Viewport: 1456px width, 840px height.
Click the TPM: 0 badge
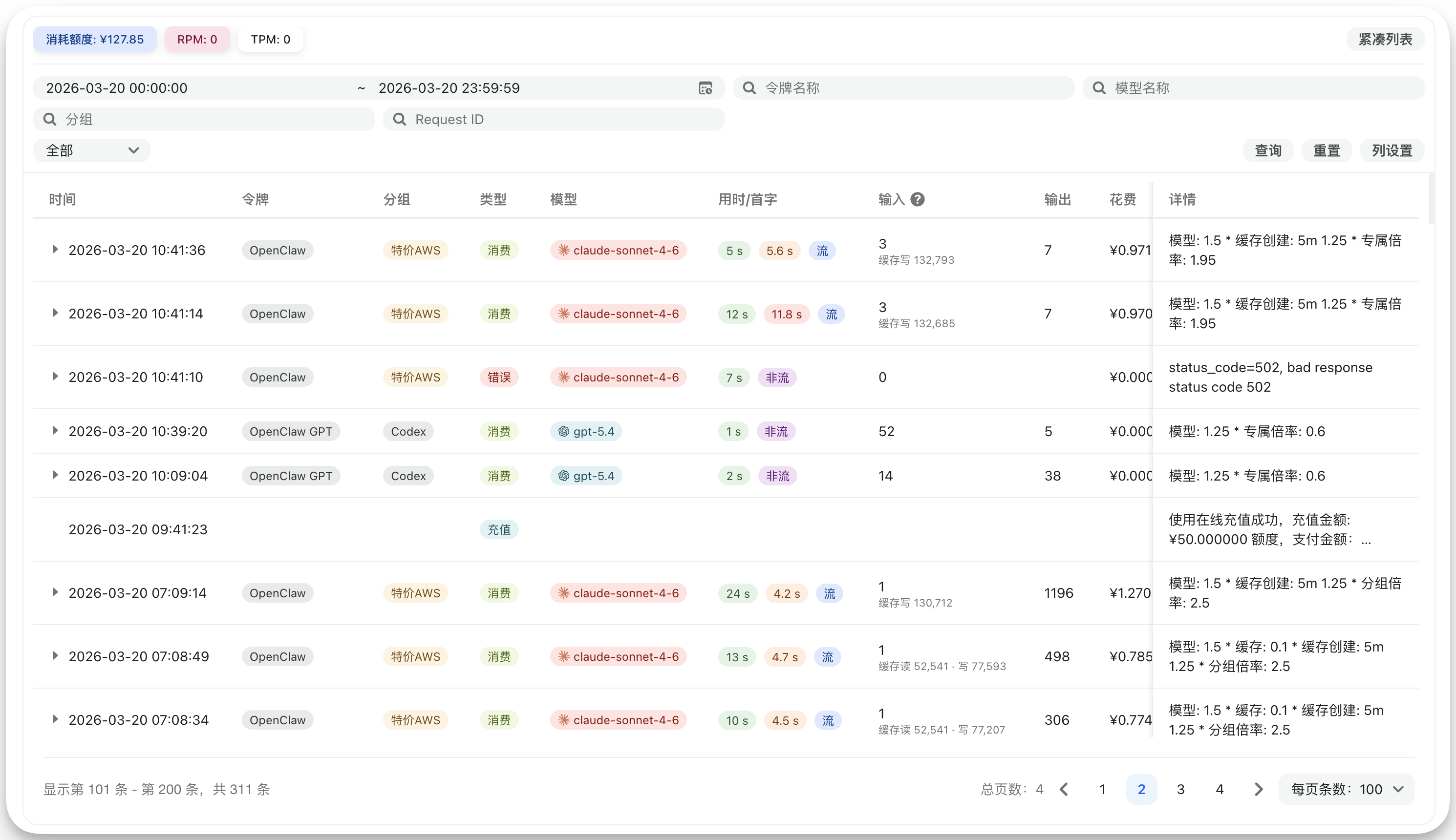tap(270, 39)
